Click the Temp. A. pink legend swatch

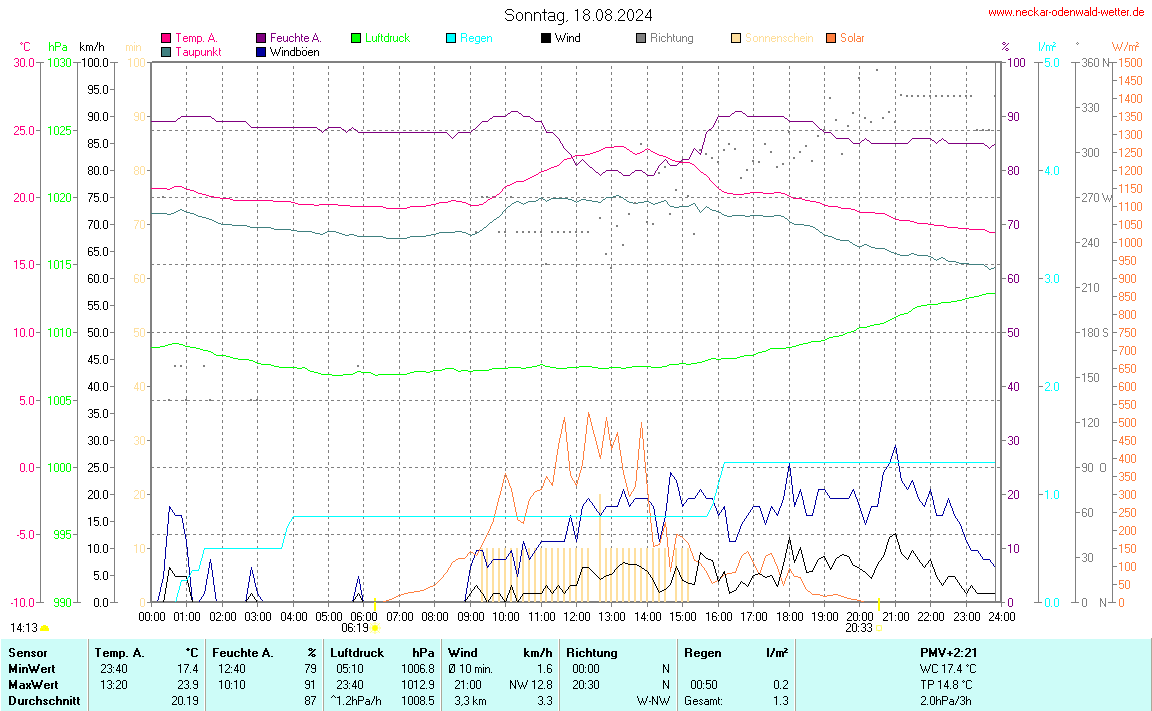(x=166, y=38)
